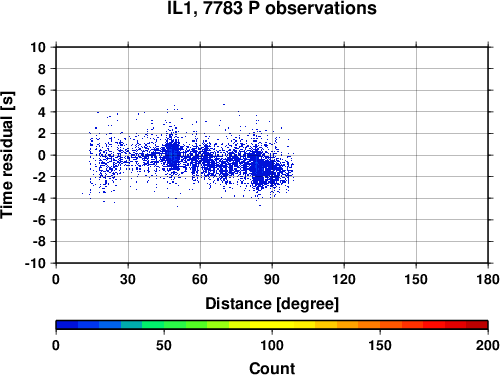500x375 pixels.
Task: Select the dark red colorbar segment at 200
Action: pyautogui.click(x=477, y=325)
